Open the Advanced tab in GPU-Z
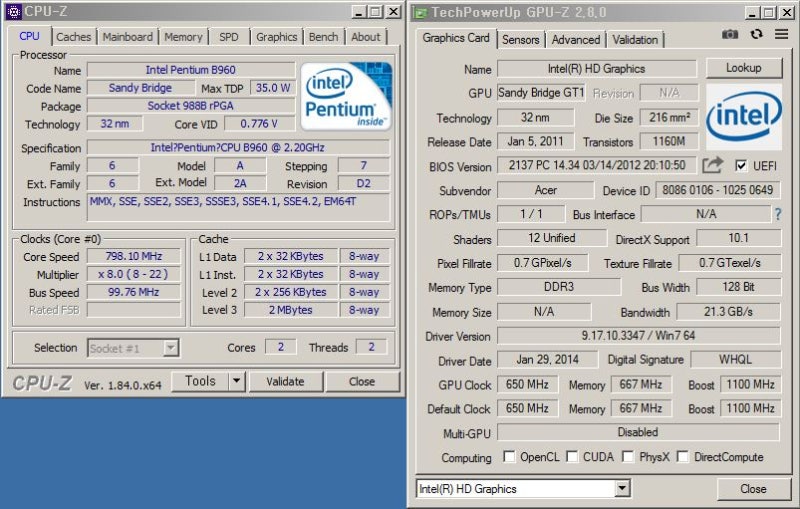 click(576, 39)
